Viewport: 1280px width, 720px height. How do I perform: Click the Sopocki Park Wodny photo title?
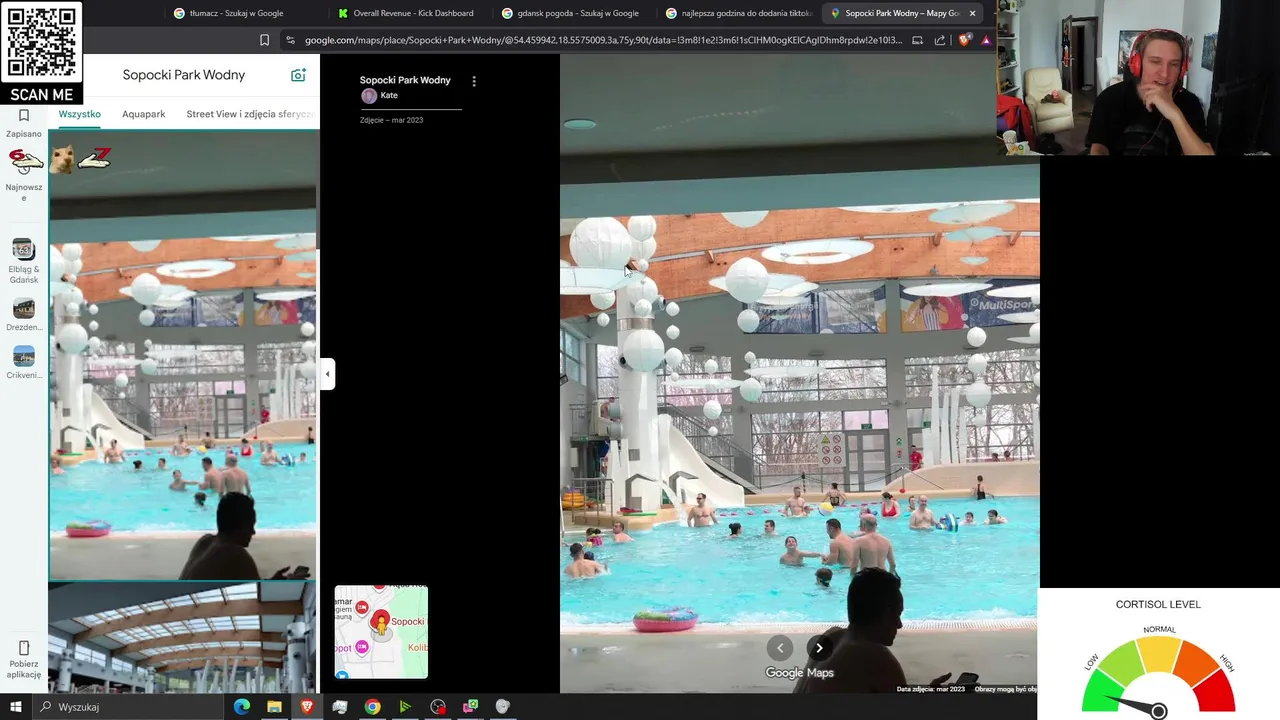(405, 80)
